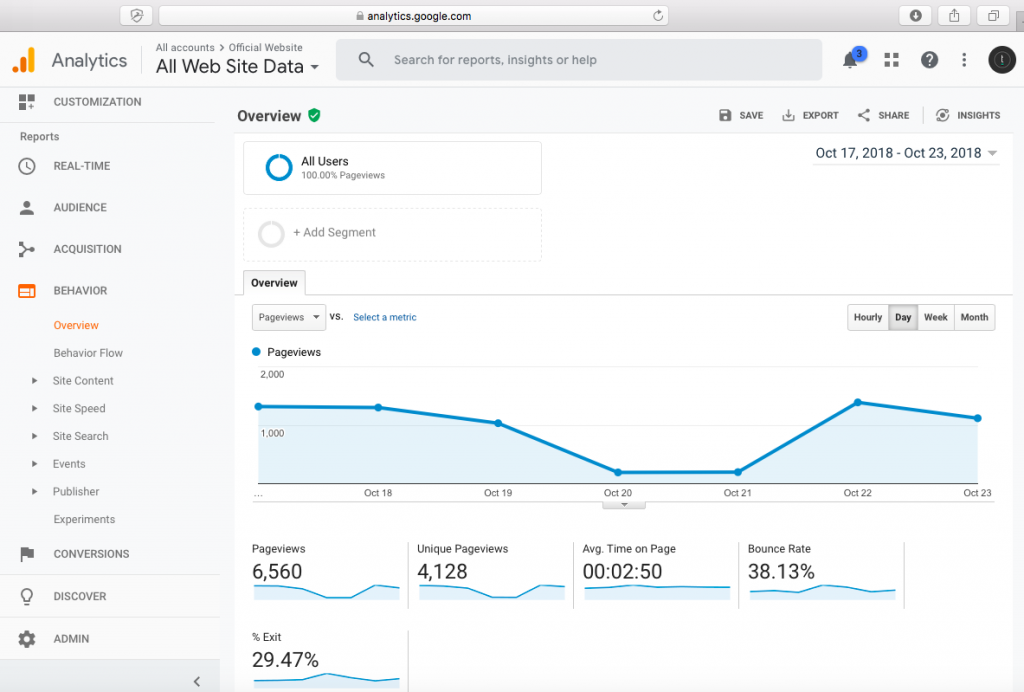Open the Experiments report in sidebar
Viewport: 1024px width, 692px height.
click(84, 520)
